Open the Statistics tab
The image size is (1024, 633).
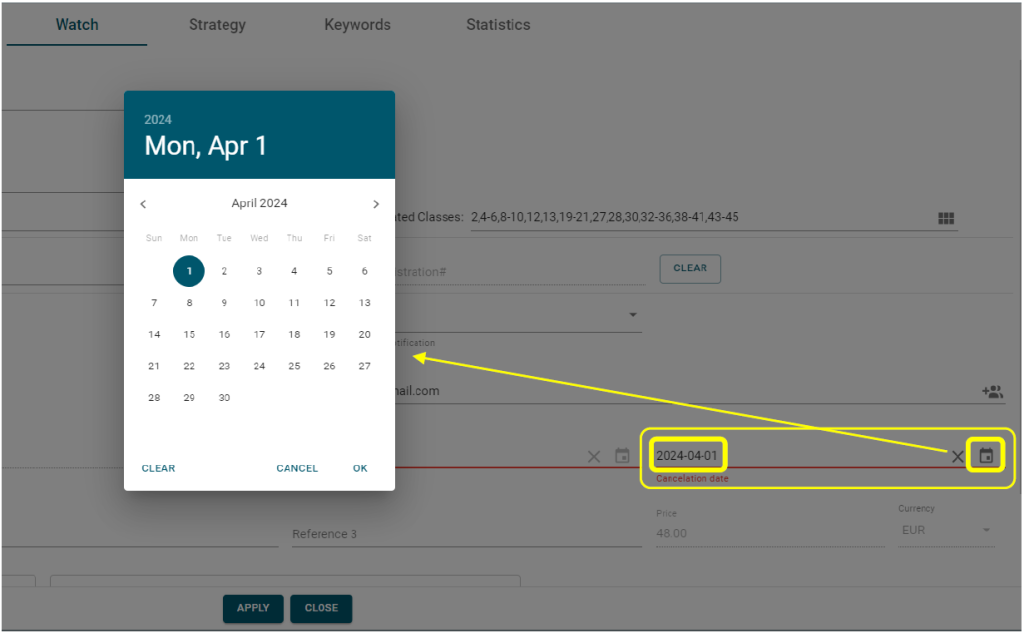[498, 25]
